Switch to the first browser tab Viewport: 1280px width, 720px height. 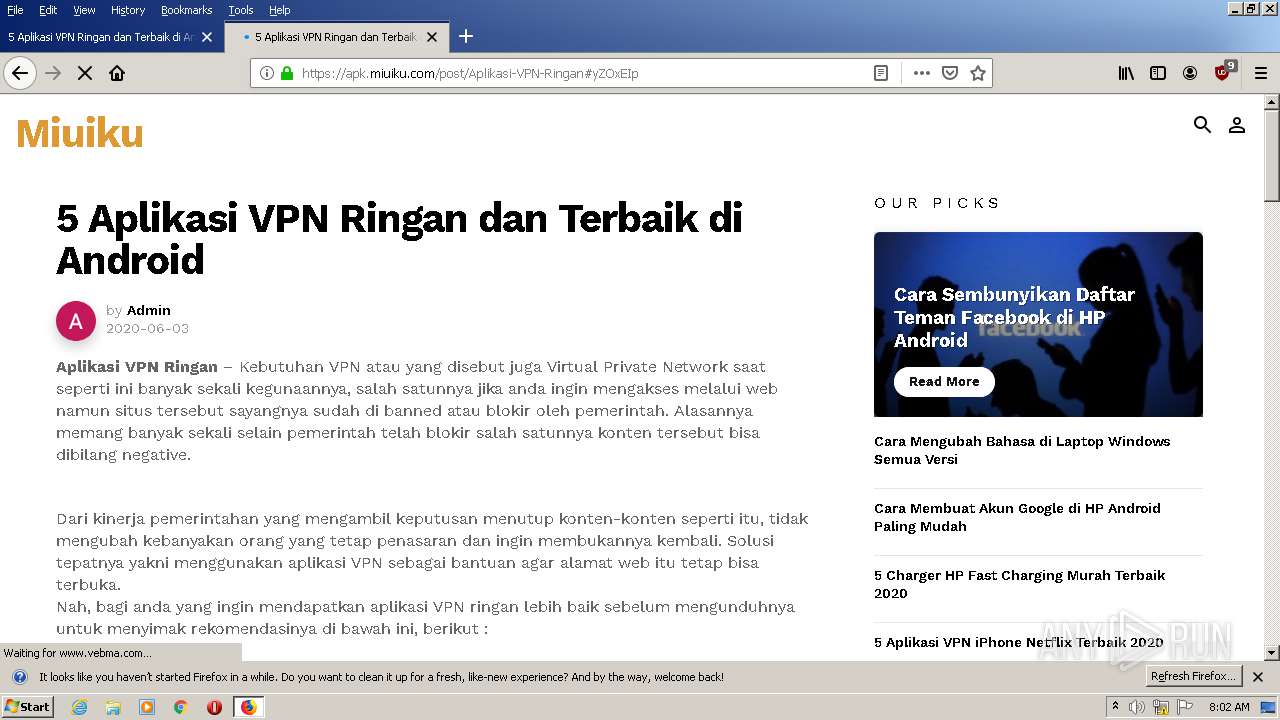[x=102, y=37]
